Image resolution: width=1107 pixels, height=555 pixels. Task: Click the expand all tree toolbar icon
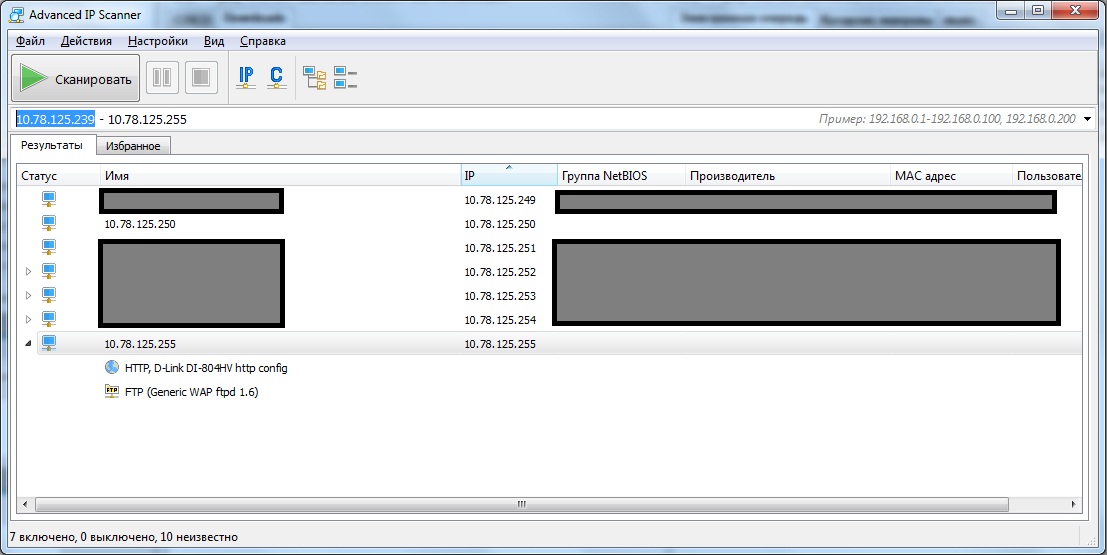(x=315, y=78)
